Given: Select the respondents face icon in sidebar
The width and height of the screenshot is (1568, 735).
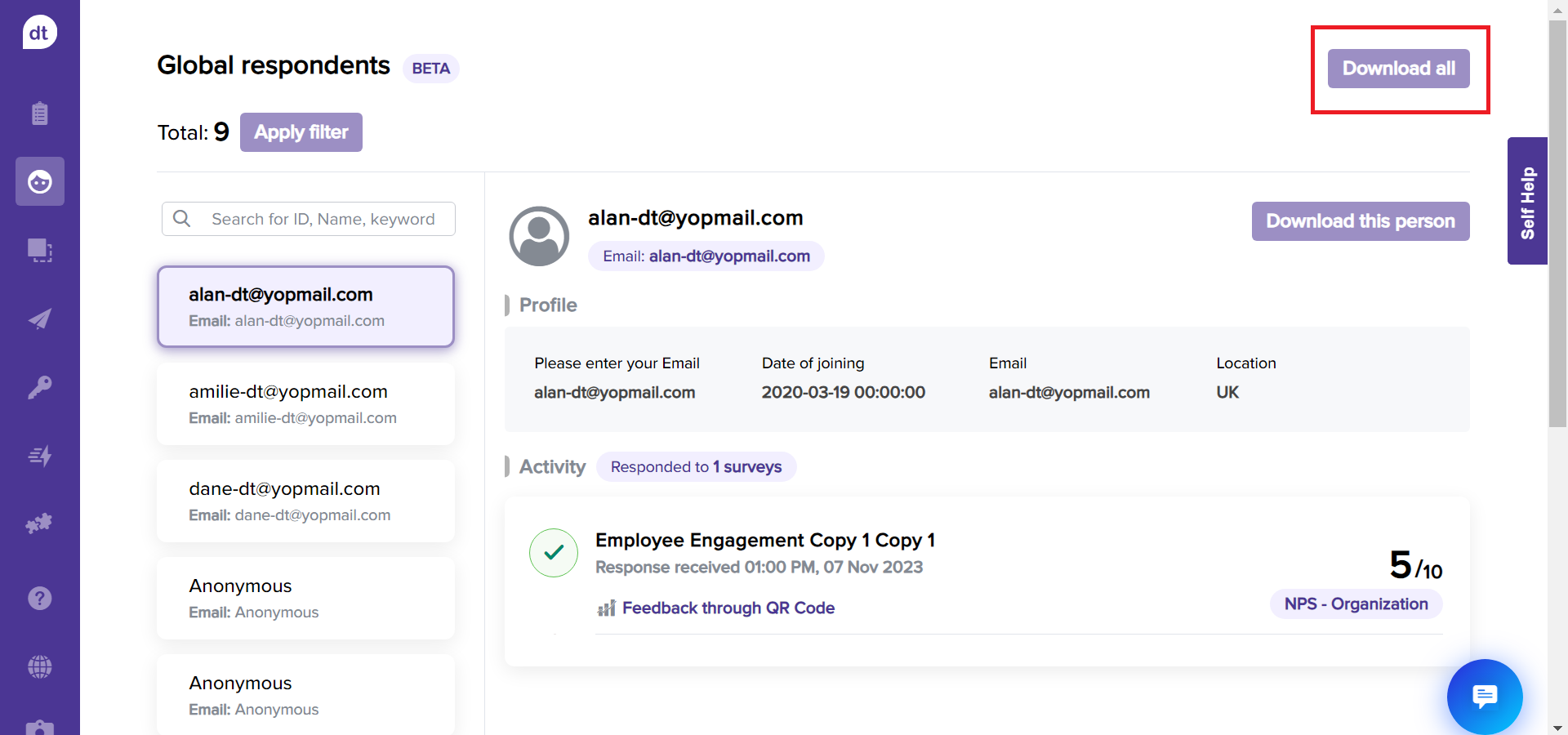Looking at the screenshot, I should [x=39, y=181].
